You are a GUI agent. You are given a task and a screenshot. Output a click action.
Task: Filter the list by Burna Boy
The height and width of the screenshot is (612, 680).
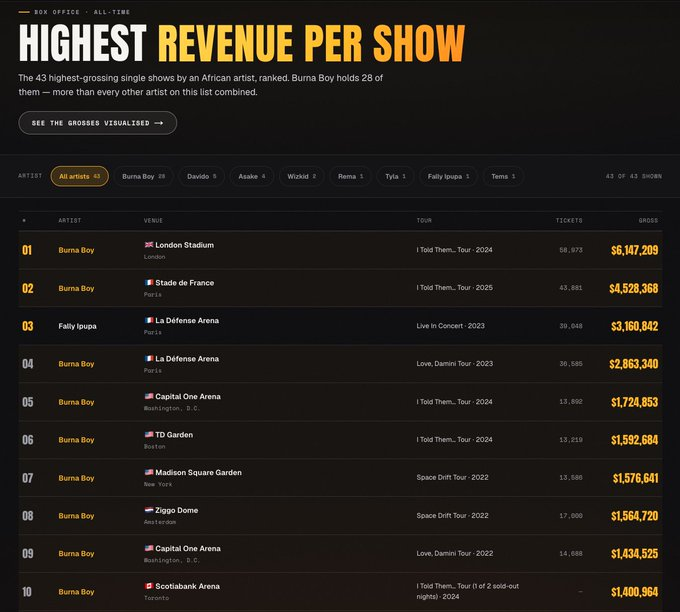pyautogui.click(x=144, y=176)
